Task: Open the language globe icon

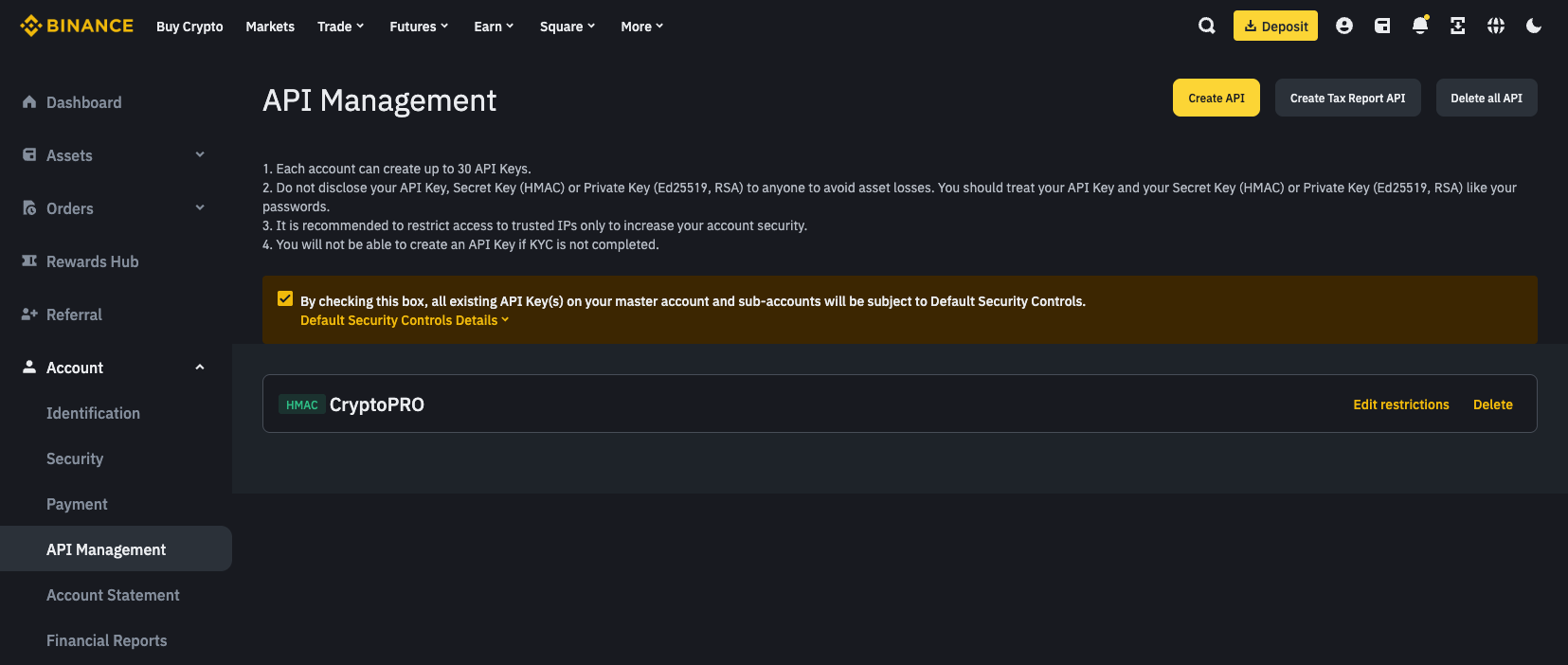Action: click(x=1495, y=26)
